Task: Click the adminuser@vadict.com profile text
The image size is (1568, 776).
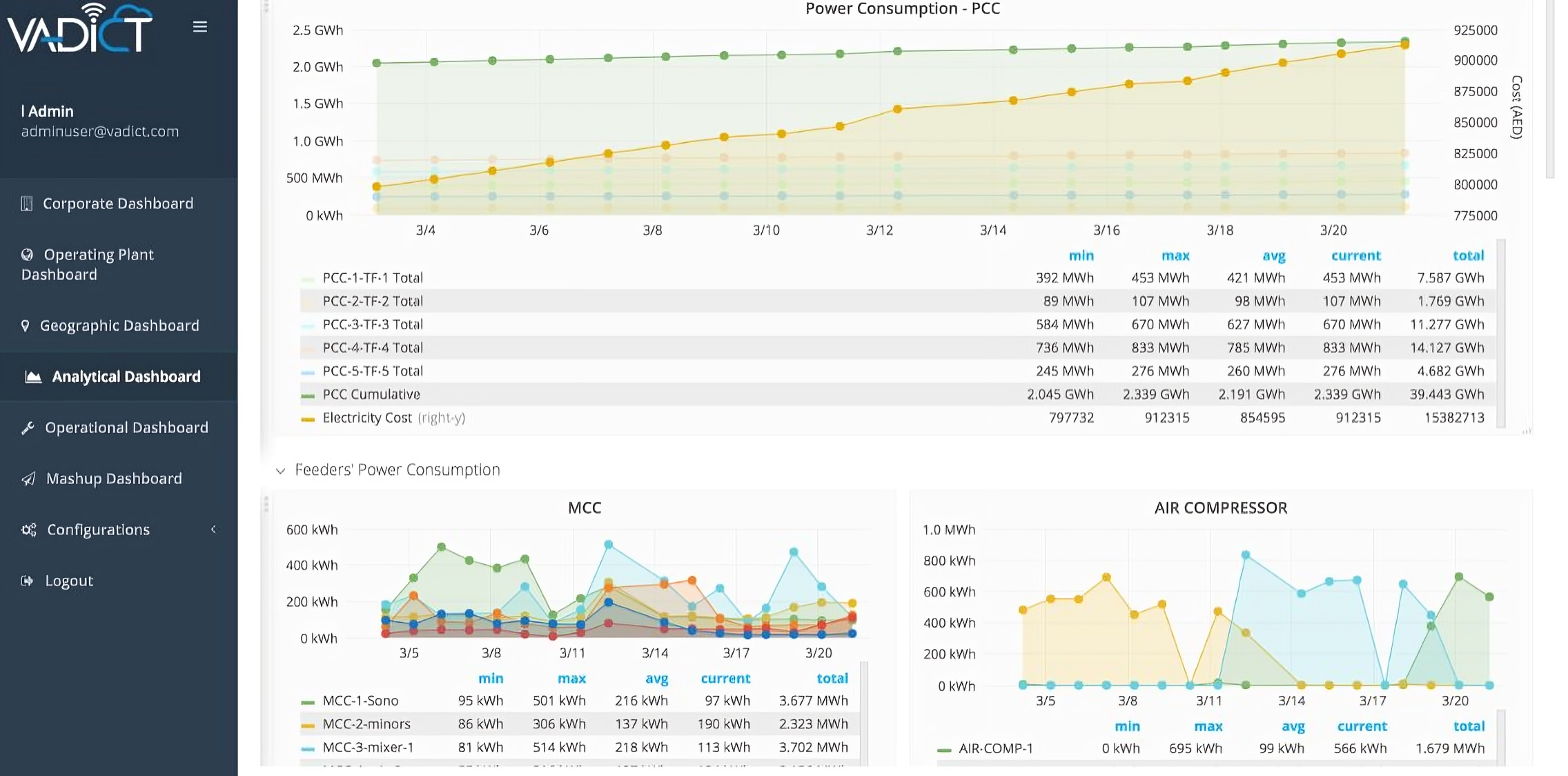Action: (x=99, y=131)
